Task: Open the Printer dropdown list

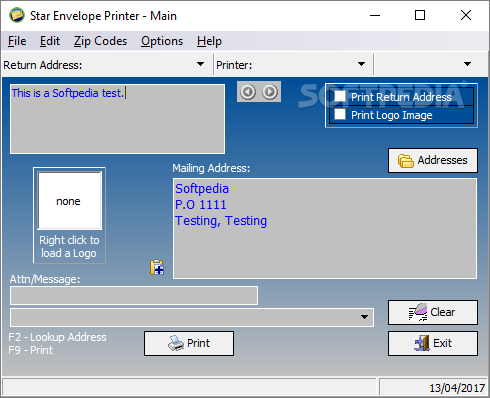Action: pyautogui.click(x=361, y=64)
